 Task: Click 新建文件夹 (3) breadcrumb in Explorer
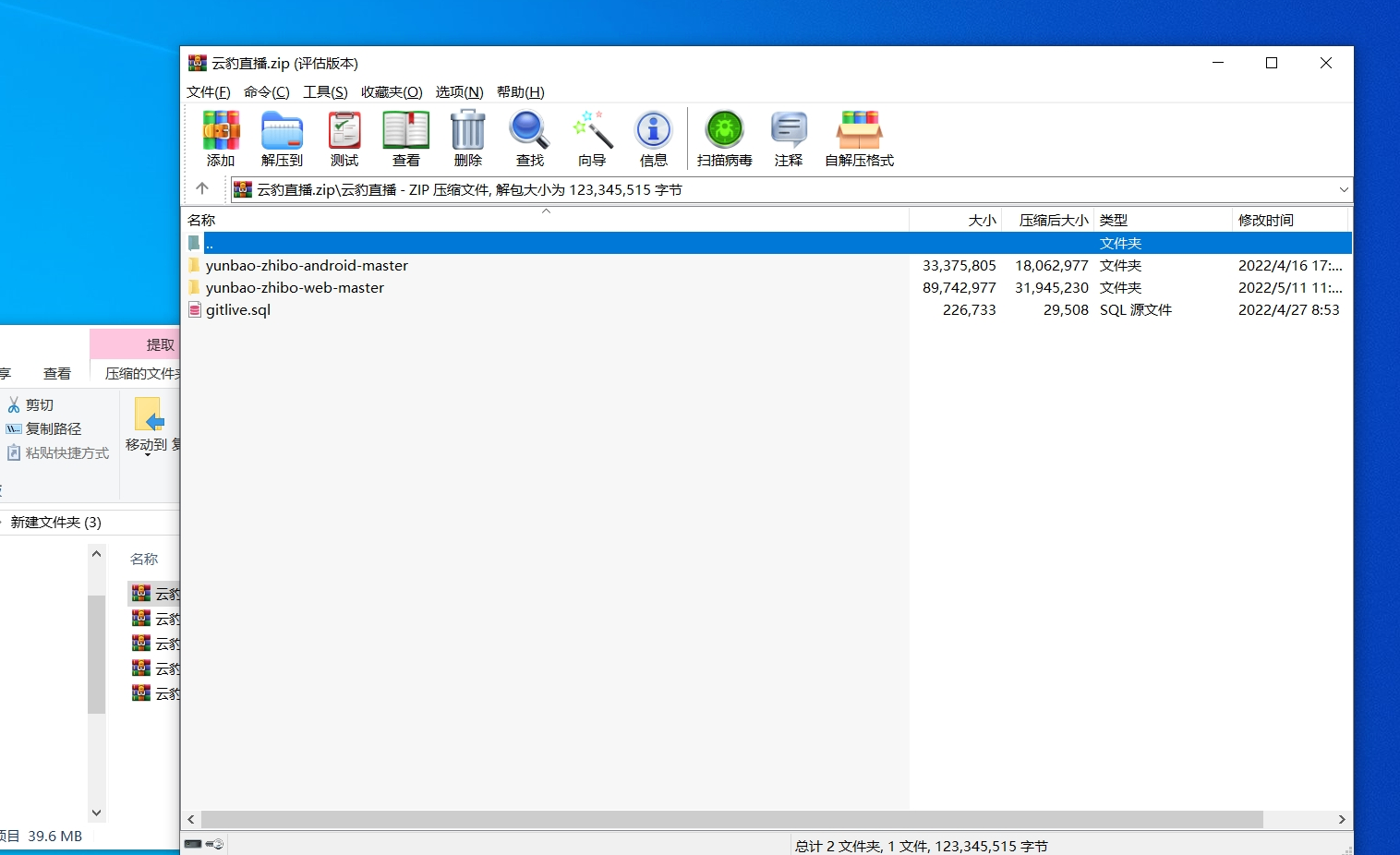(56, 522)
